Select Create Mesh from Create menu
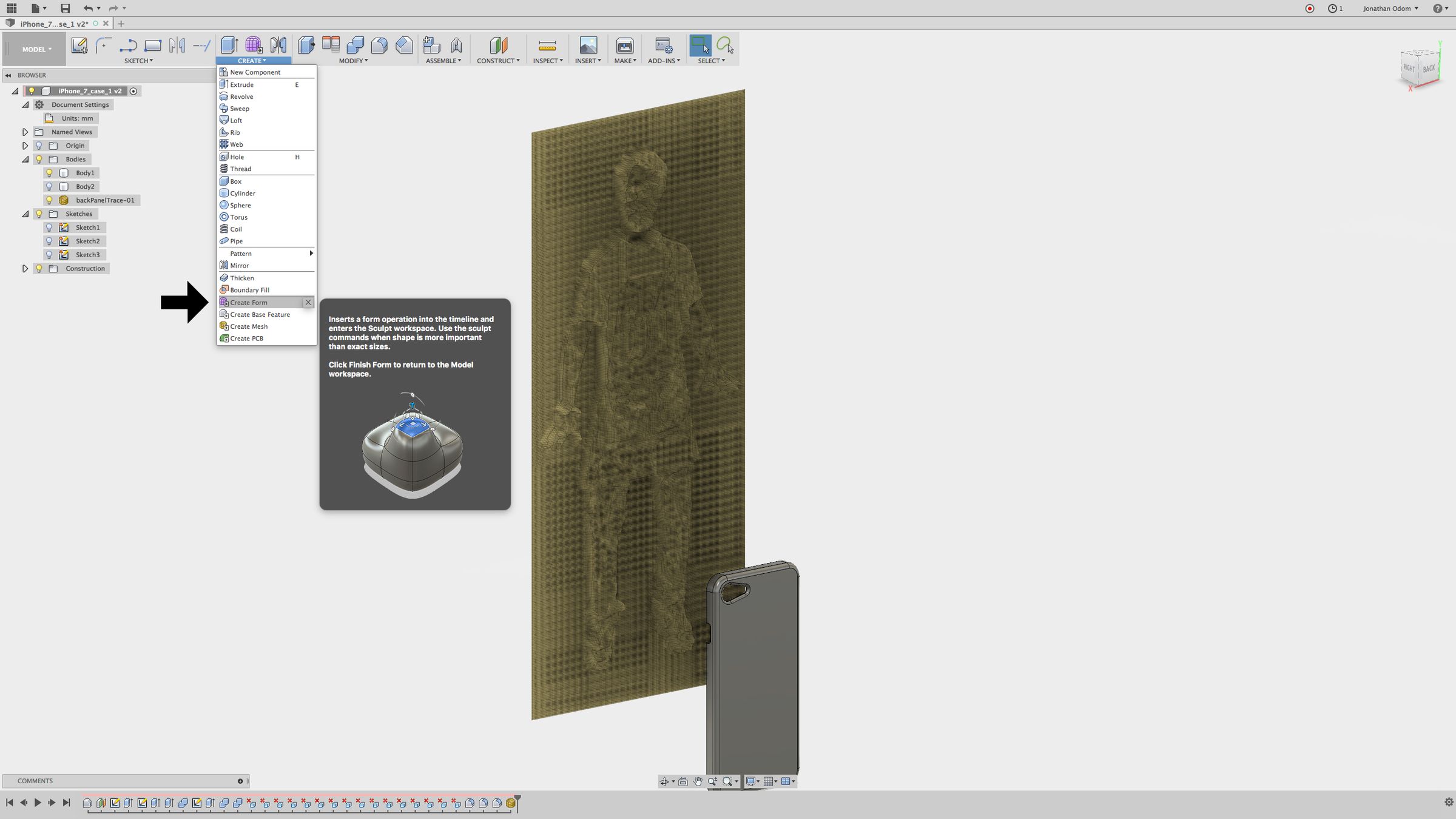The width and height of the screenshot is (1456, 819). coord(249,326)
